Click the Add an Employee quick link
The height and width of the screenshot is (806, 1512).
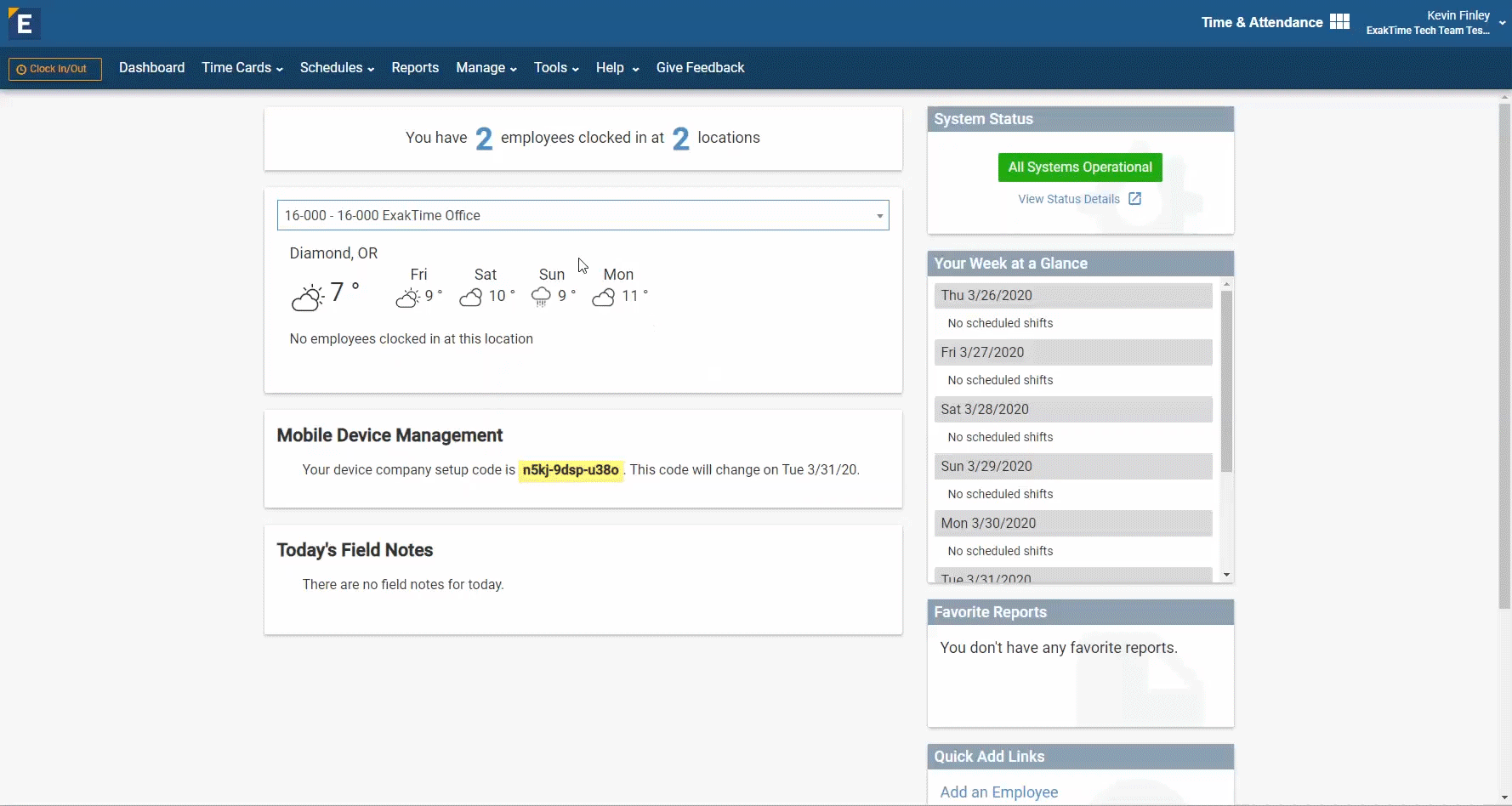998,792
